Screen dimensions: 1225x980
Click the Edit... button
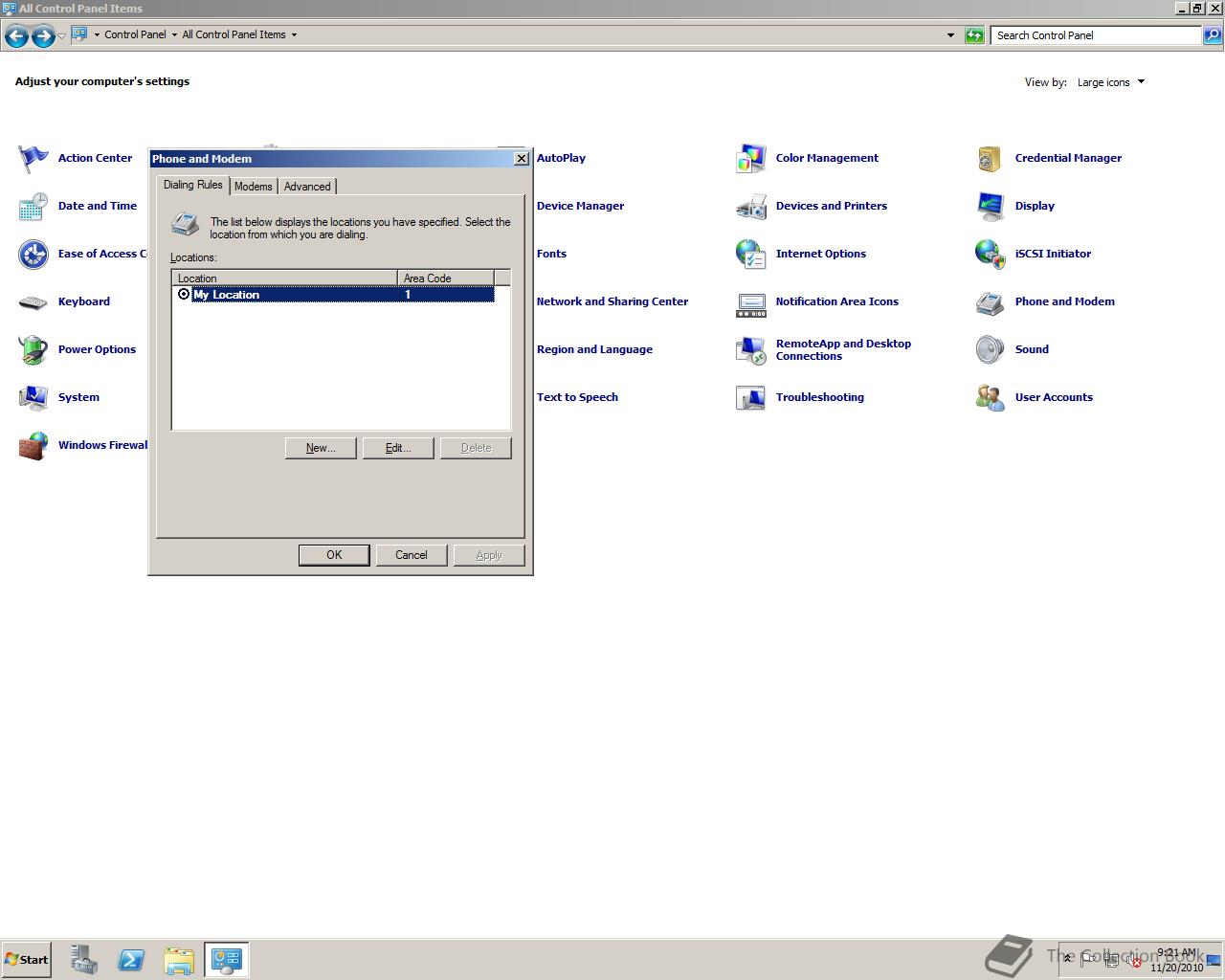click(398, 448)
